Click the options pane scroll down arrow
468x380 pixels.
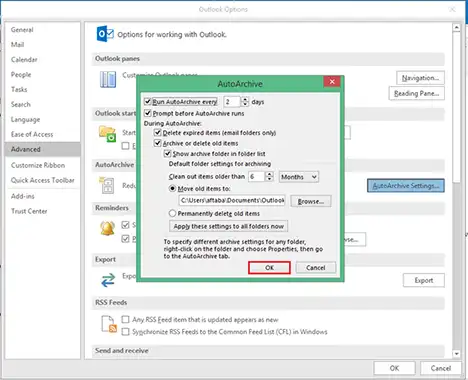point(457,354)
